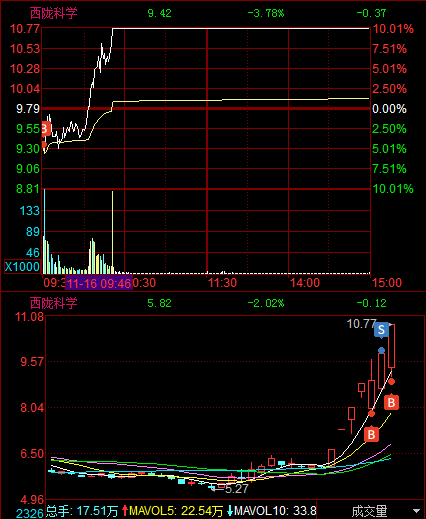Click the 89 volume axis label

click(33, 231)
